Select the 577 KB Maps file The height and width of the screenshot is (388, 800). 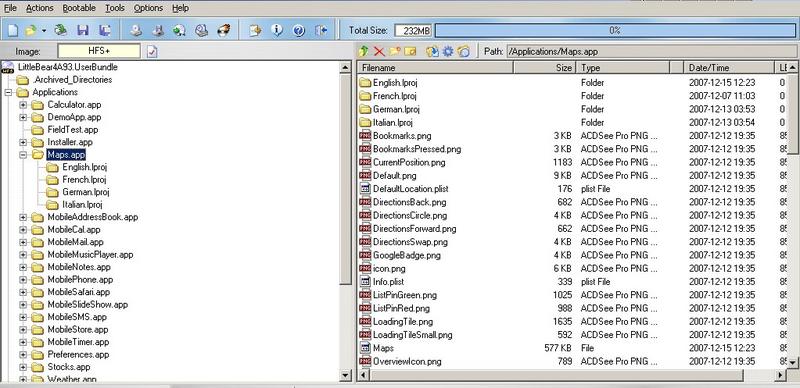[383, 348]
